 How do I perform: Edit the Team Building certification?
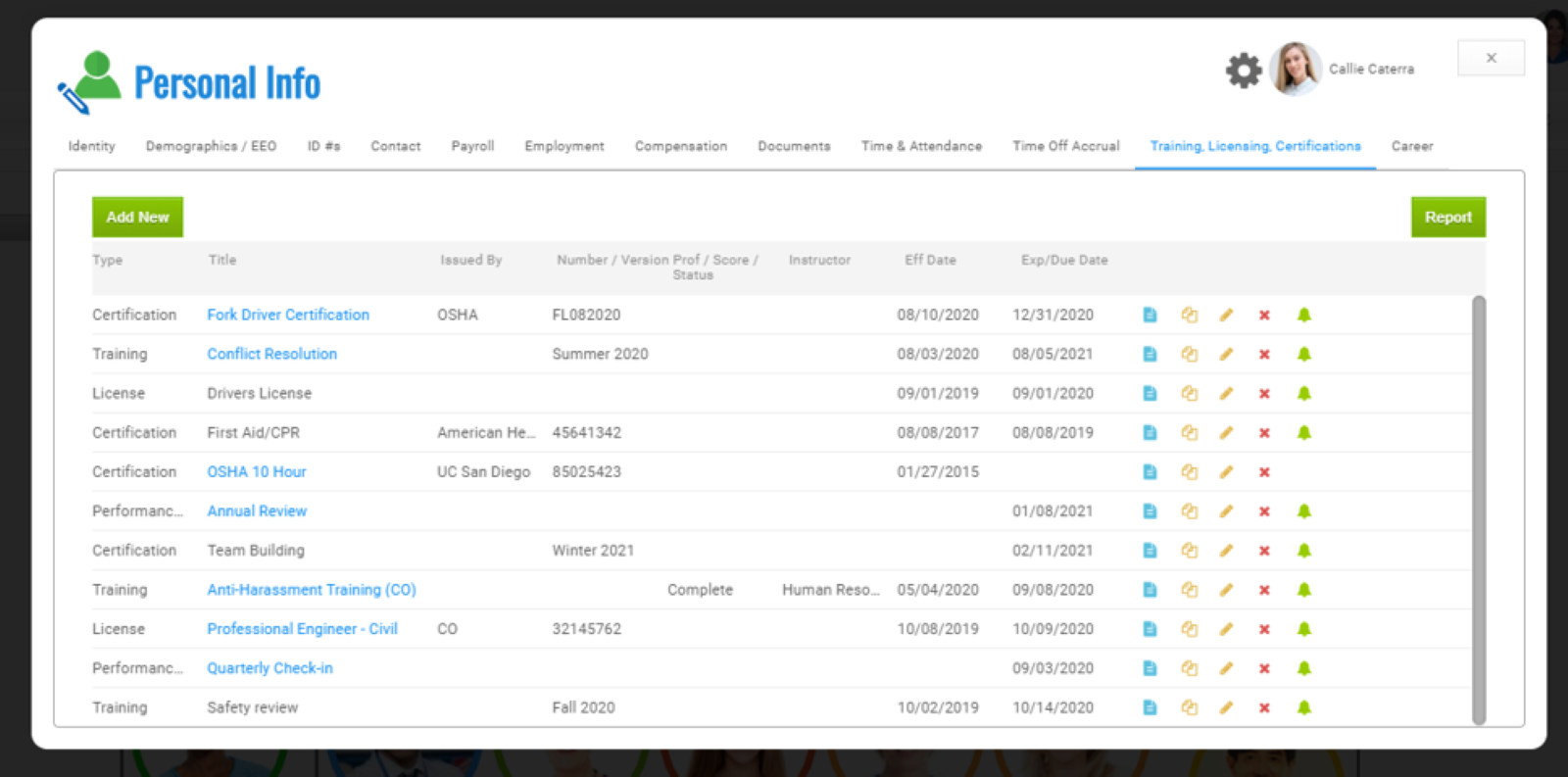click(1226, 550)
